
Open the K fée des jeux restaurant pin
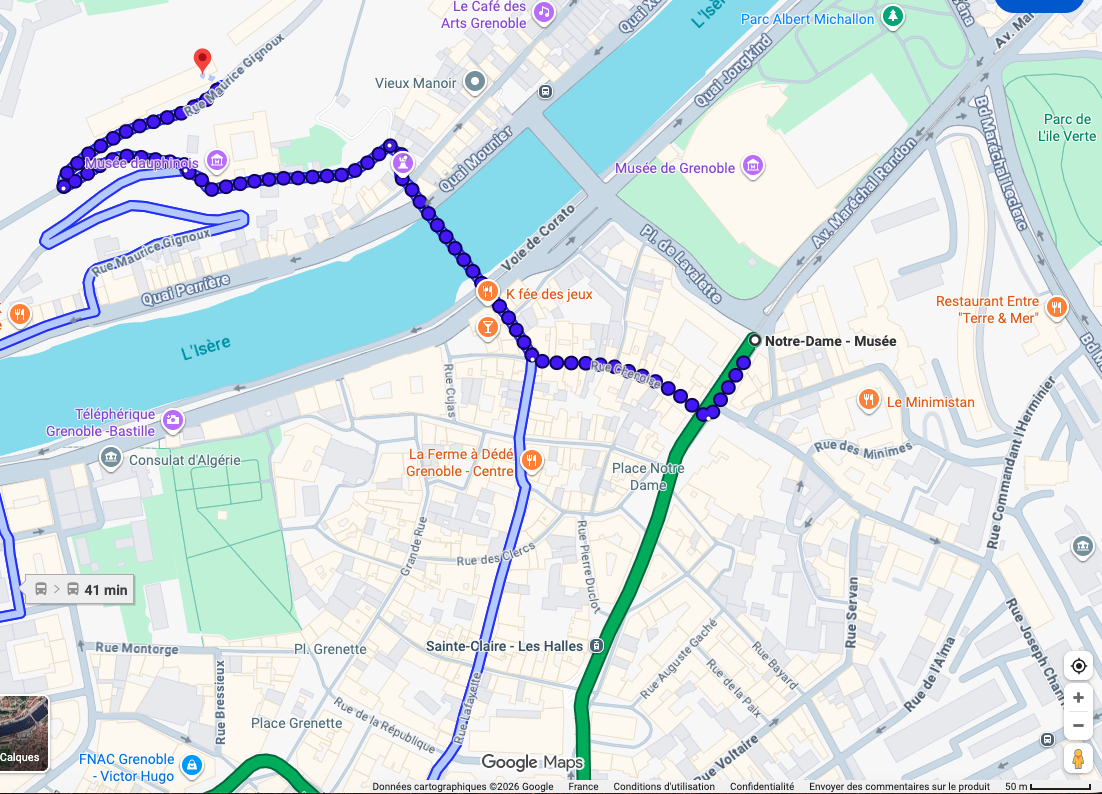click(x=488, y=291)
